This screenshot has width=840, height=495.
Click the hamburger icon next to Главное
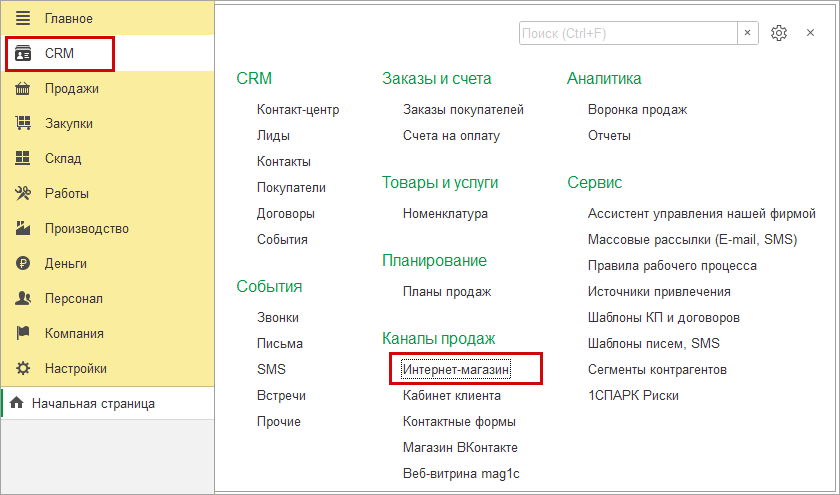coord(24,18)
